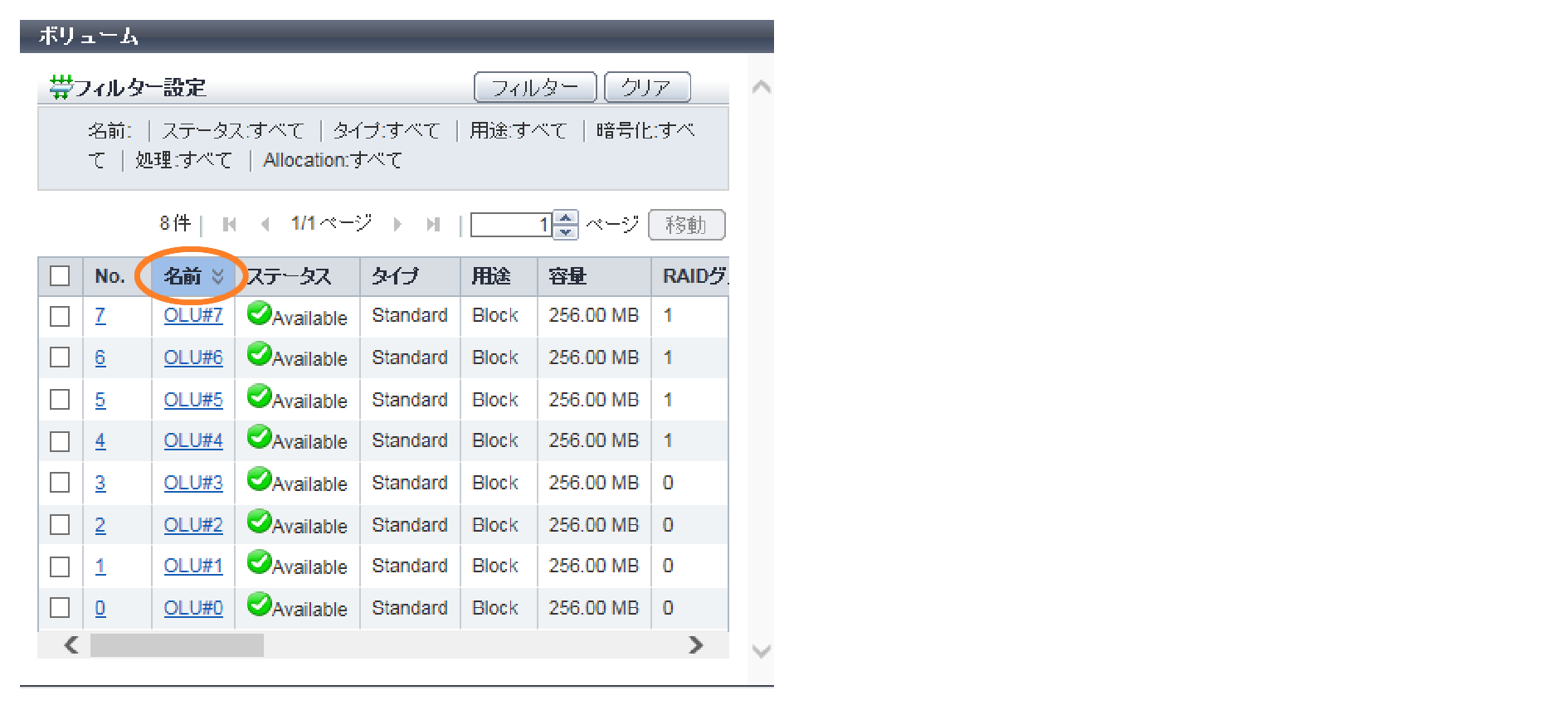
Task: Open the OLU#3 volume link
Action: click(192, 483)
